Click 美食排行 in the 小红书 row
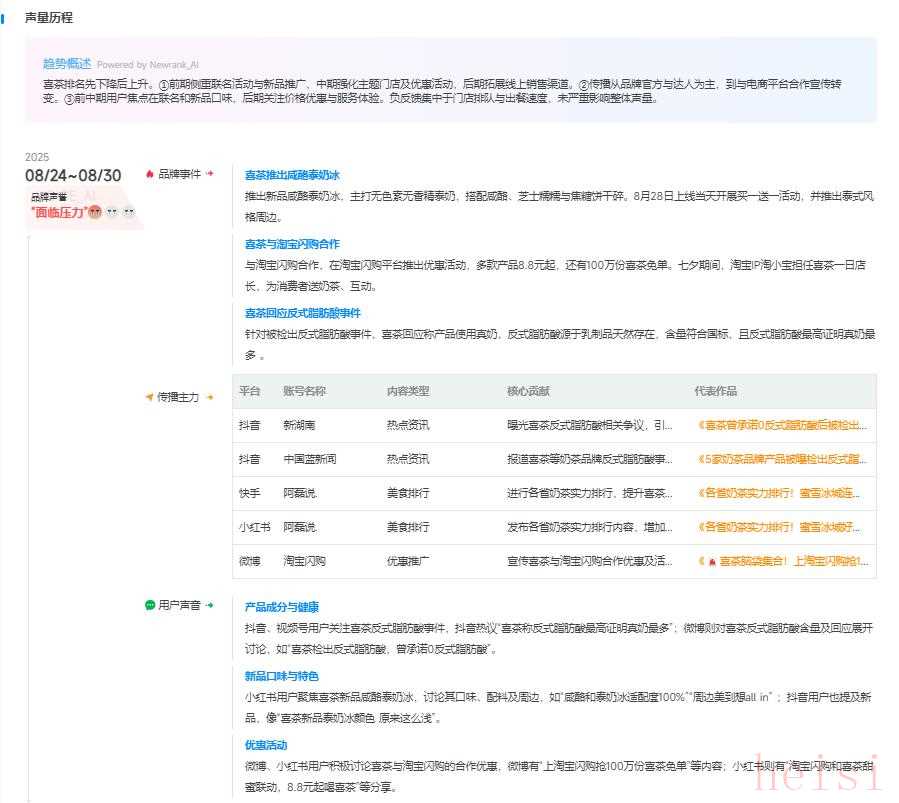899x803 pixels. [x=408, y=527]
